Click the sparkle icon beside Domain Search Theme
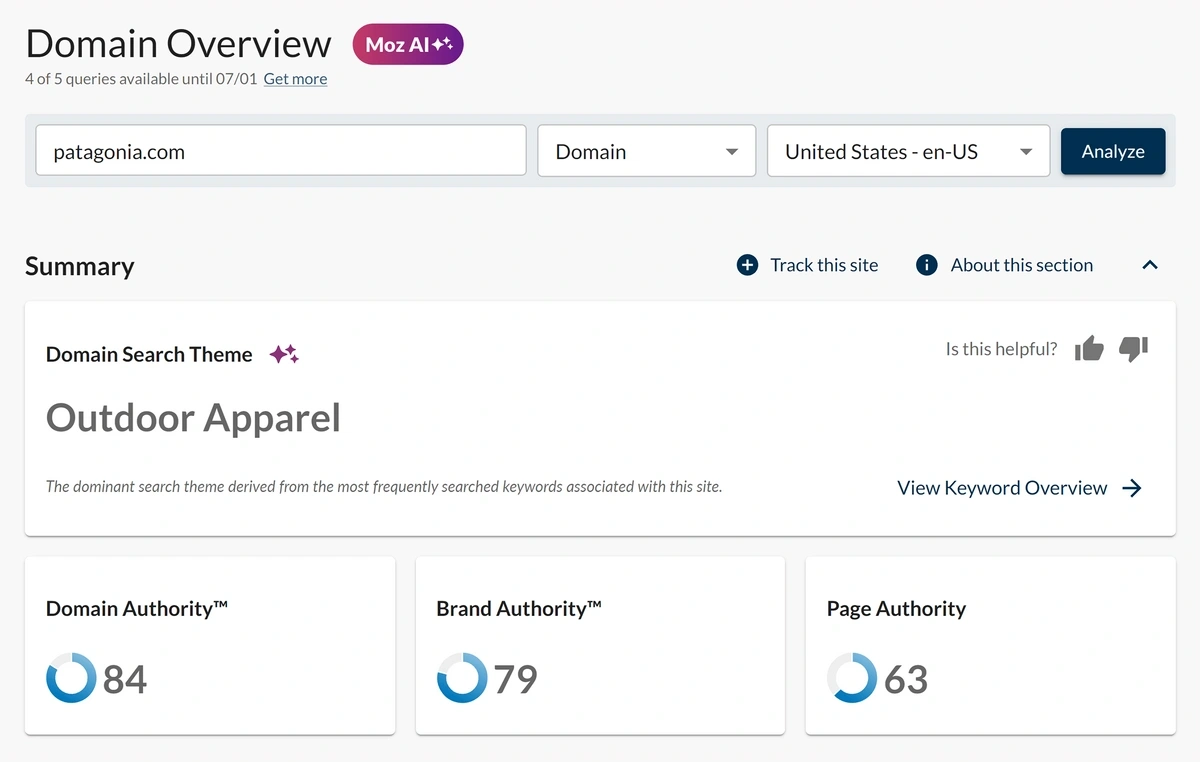The height and width of the screenshot is (762, 1200). [285, 354]
